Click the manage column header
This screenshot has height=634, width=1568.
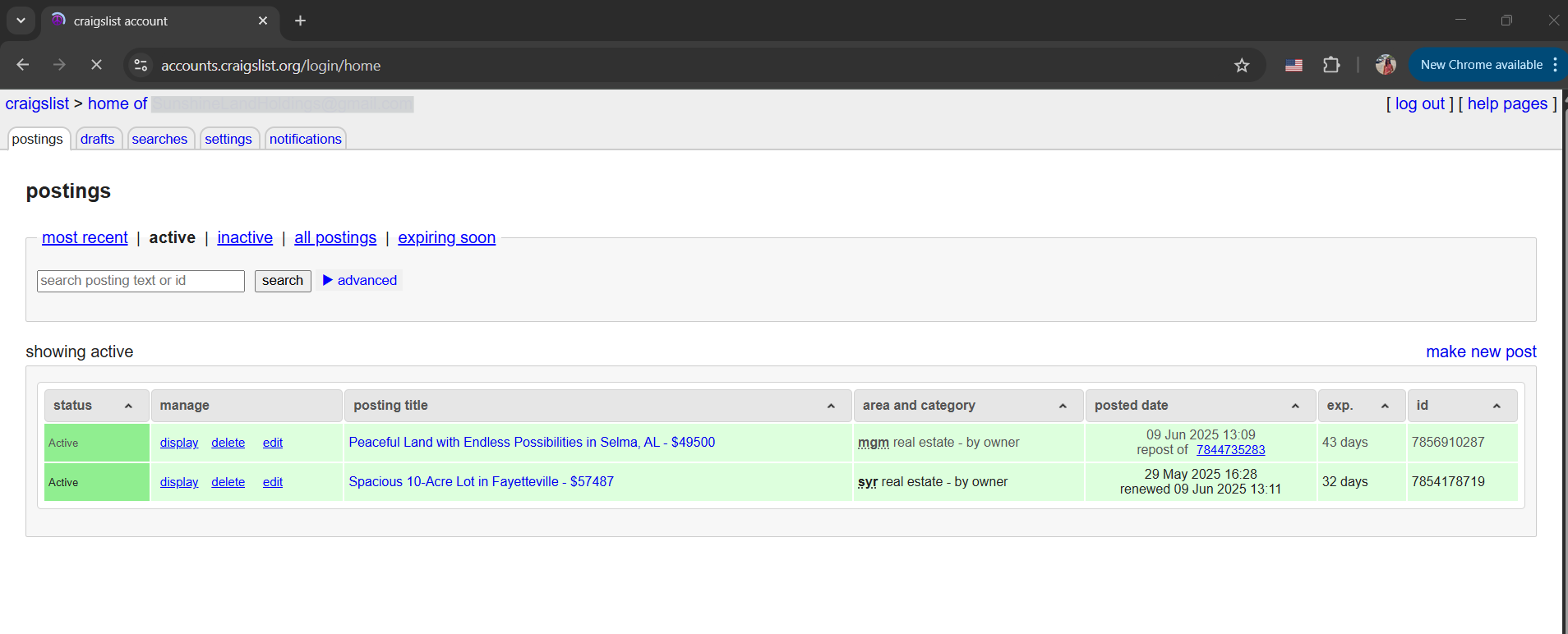click(x=247, y=406)
